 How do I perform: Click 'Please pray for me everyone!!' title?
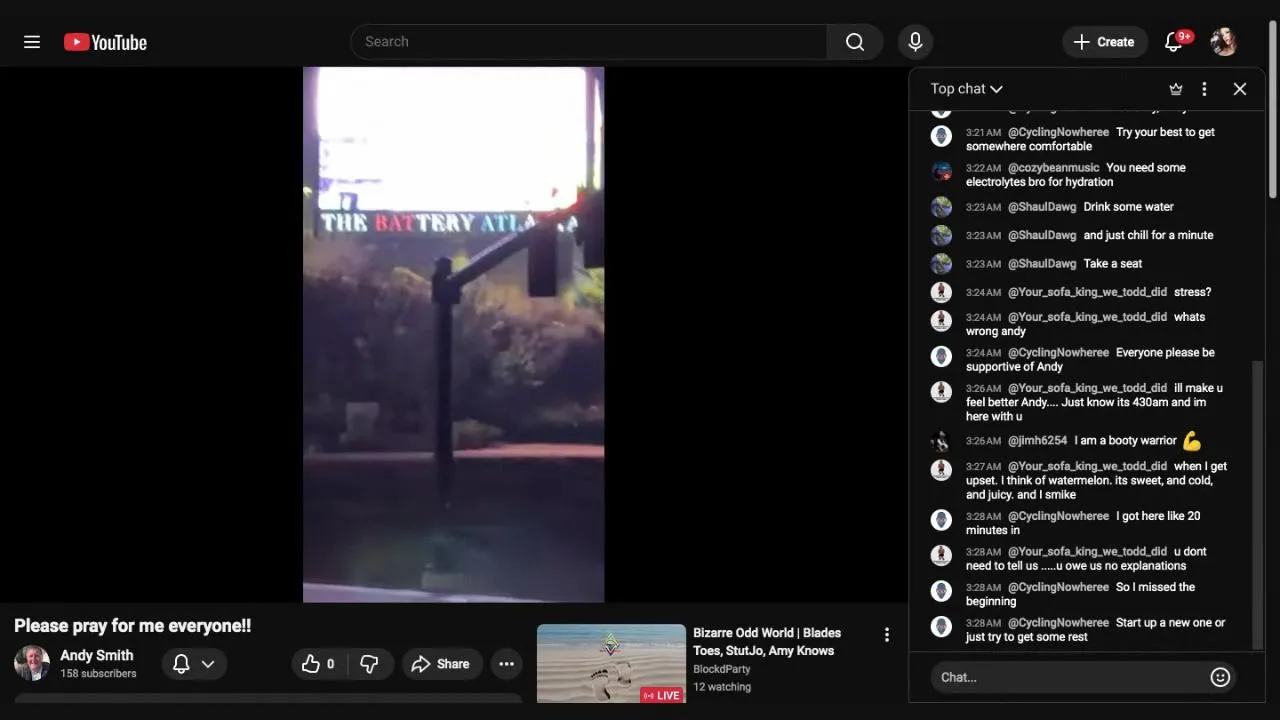coord(133,626)
